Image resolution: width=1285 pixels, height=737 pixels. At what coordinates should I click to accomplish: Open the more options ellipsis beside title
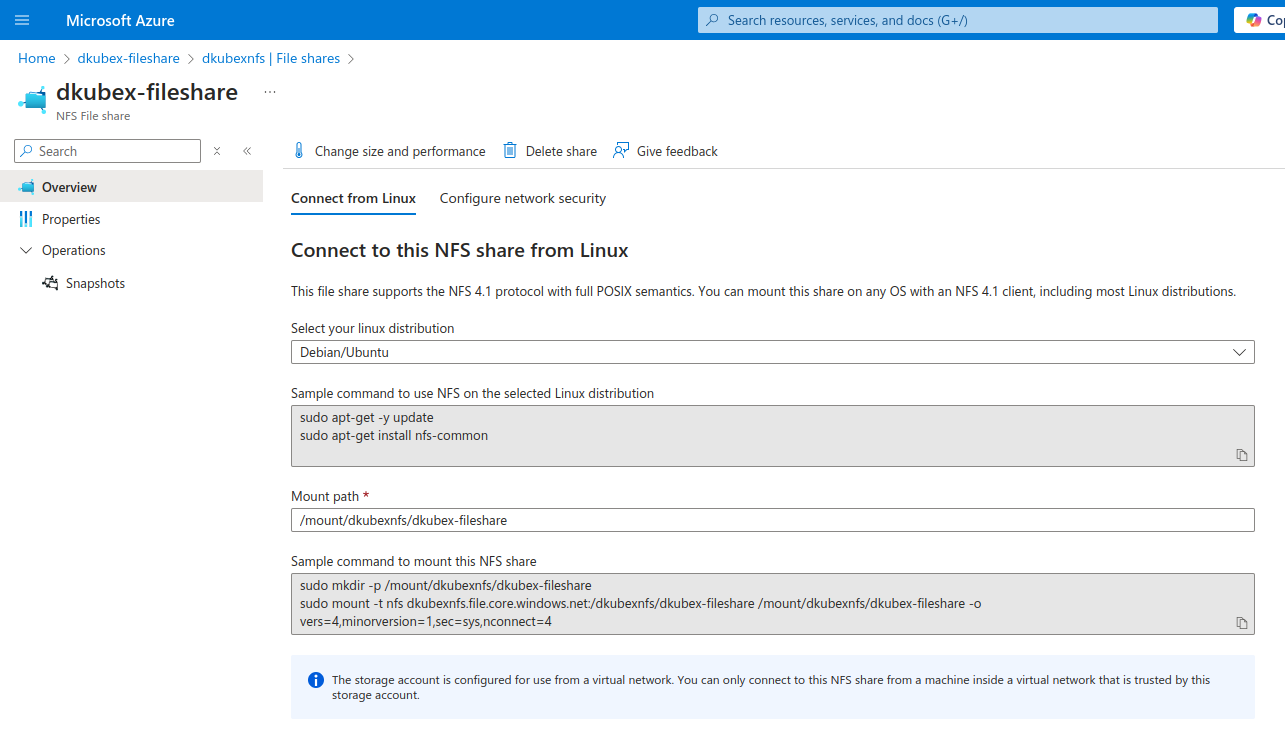269,92
